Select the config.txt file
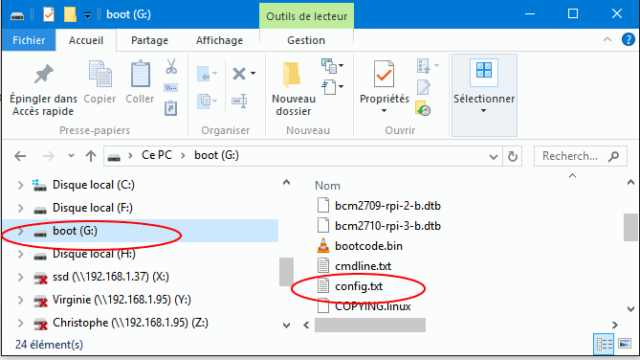 [359, 287]
